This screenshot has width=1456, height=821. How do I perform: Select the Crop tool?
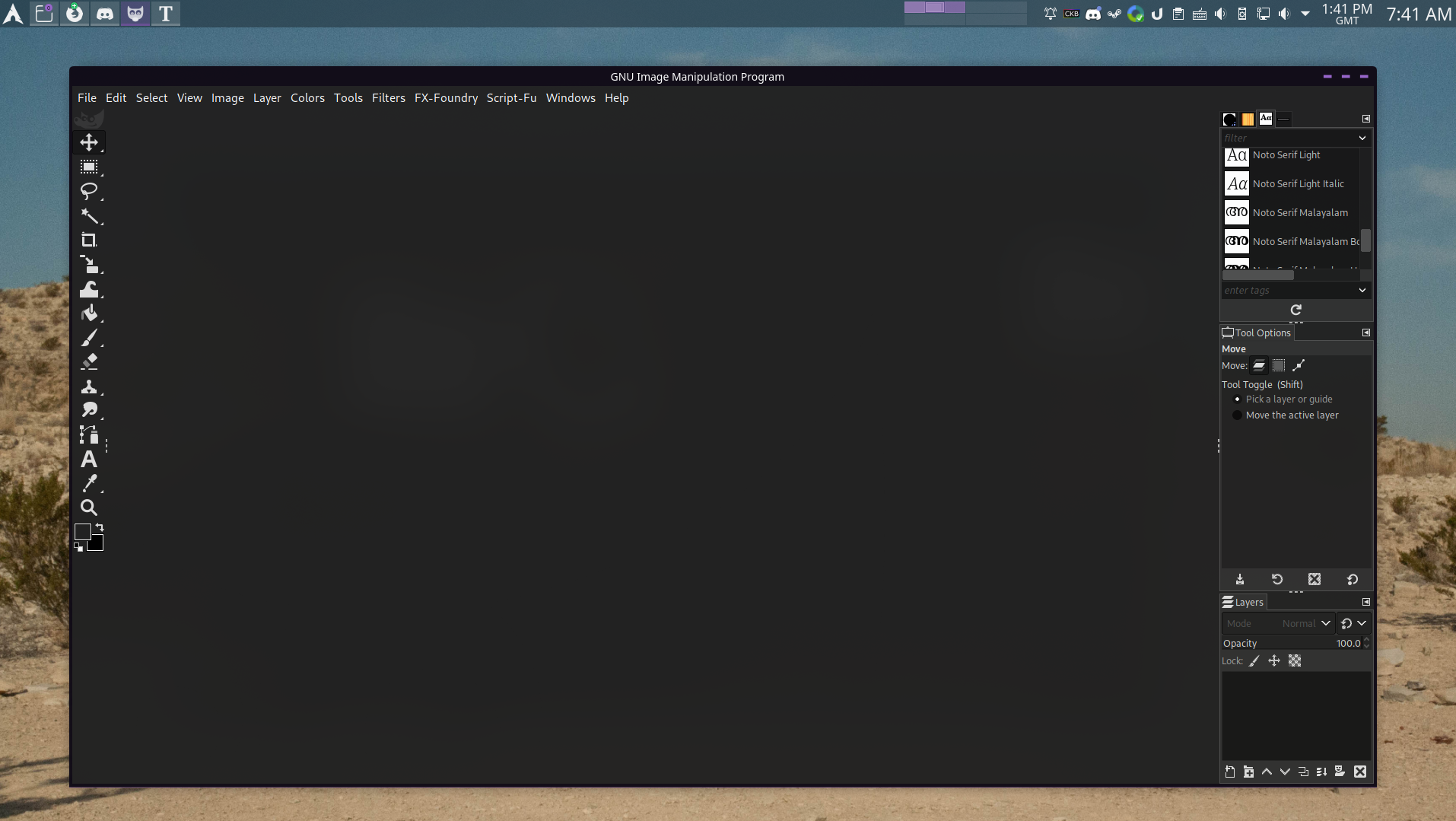[x=89, y=240]
